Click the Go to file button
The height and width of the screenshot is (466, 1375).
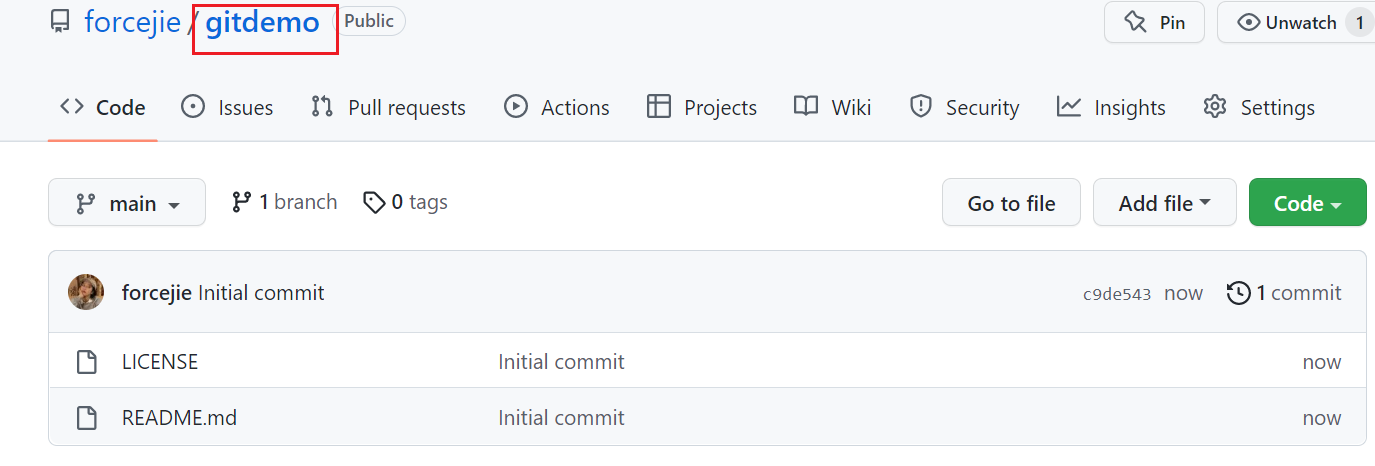[1011, 203]
